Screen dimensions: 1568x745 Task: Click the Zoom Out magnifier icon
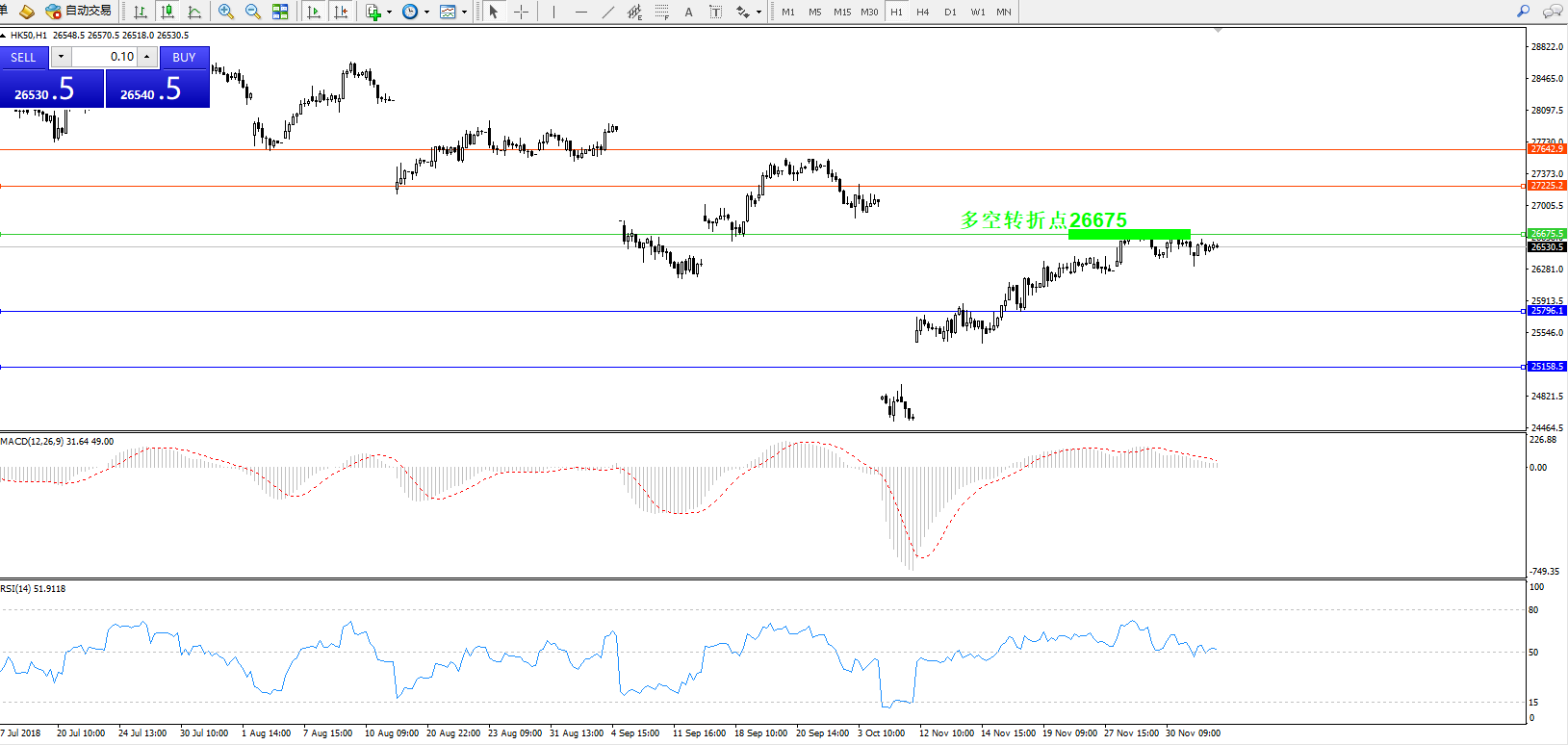[253, 12]
